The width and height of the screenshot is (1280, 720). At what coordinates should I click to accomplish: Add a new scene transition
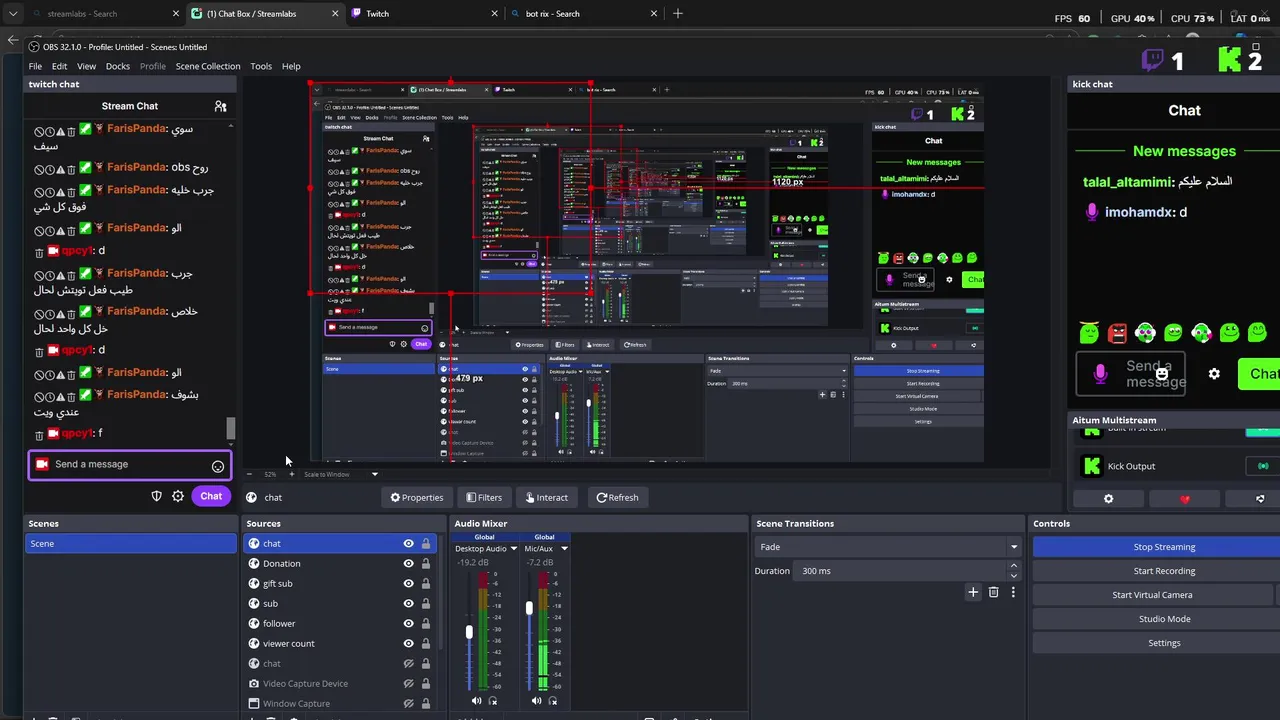pyautogui.click(x=973, y=592)
